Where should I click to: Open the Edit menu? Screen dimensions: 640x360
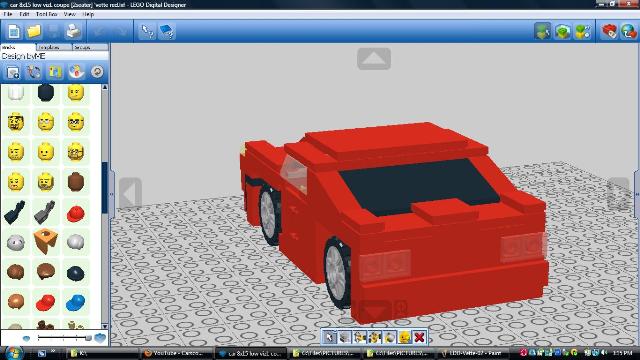point(24,14)
